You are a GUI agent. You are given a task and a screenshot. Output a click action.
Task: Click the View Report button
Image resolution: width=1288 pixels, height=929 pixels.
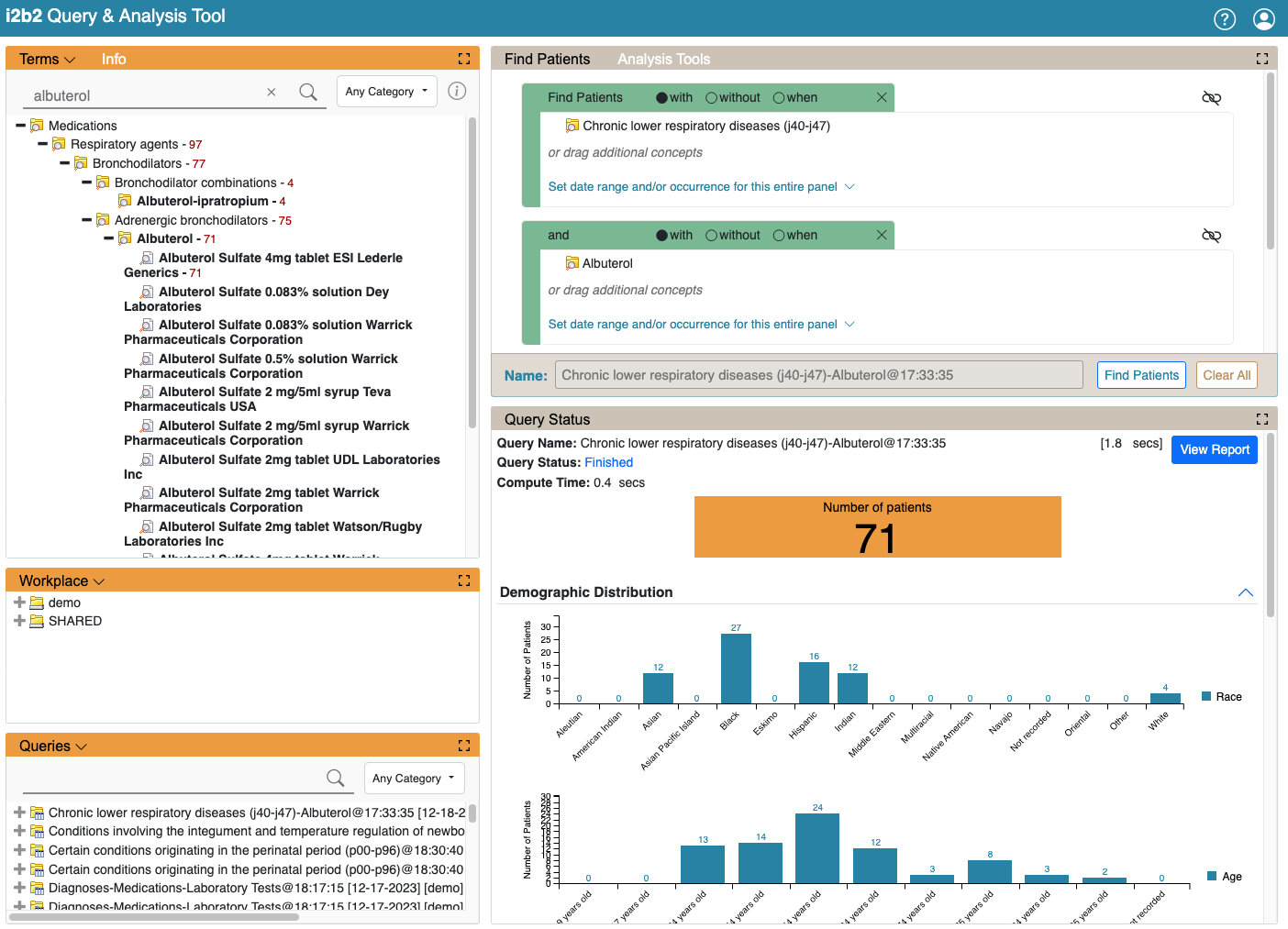tap(1214, 449)
